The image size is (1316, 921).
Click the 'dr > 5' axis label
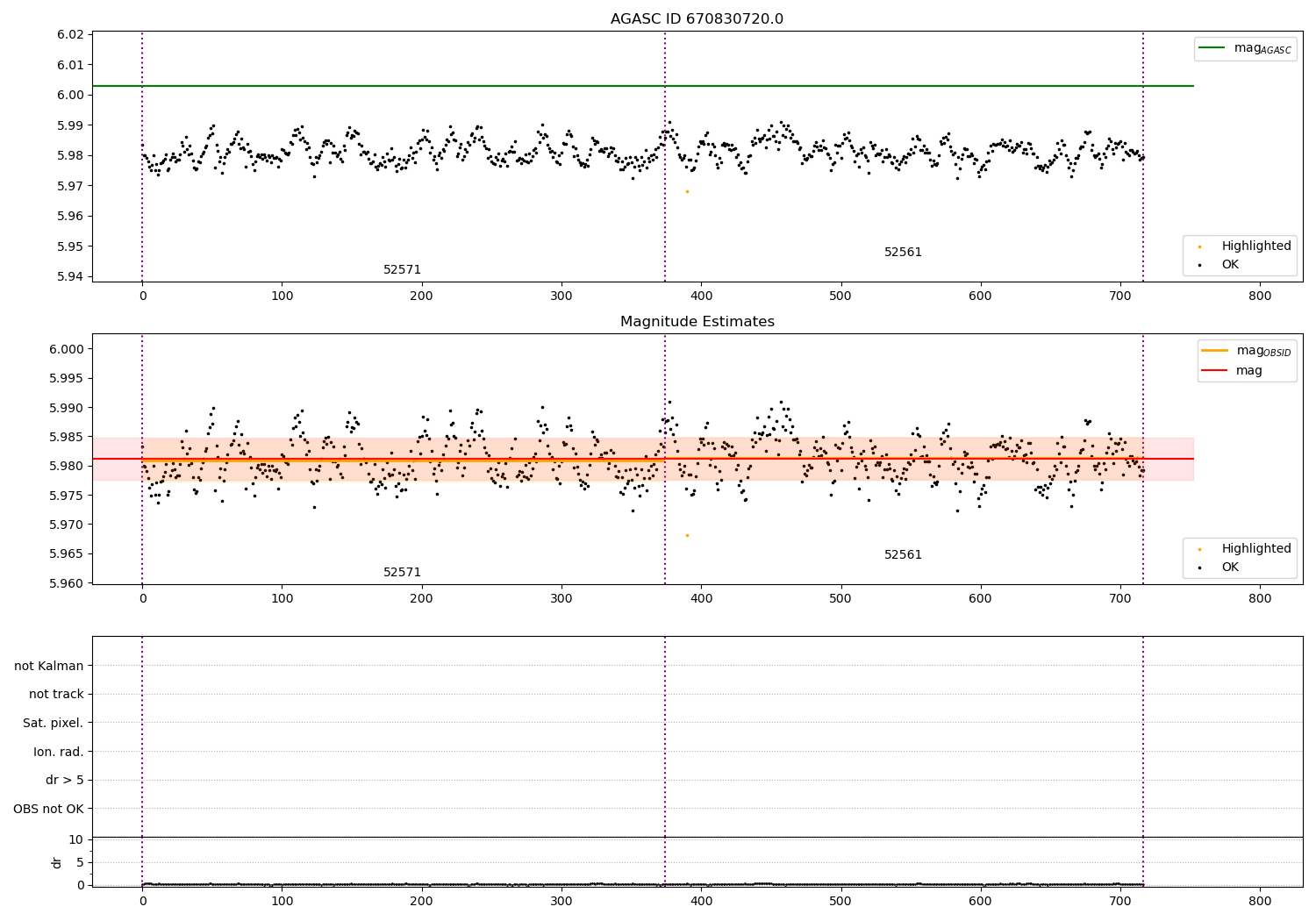click(x=65, y=781)
